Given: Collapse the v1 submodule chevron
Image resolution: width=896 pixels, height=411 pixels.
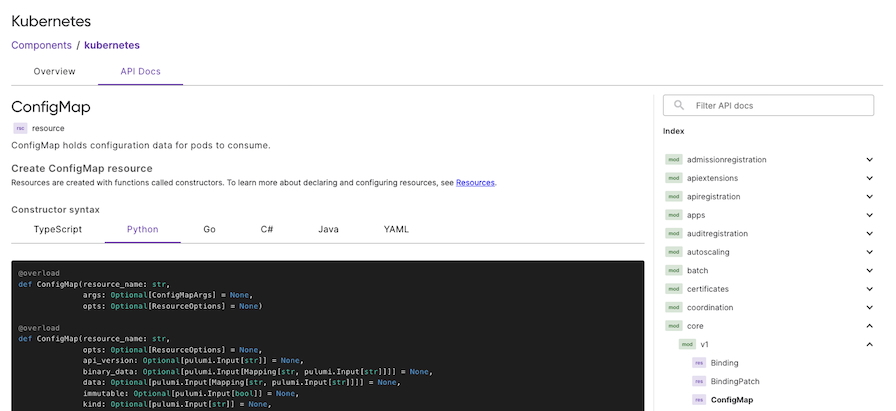Looking at the screenshot, I should click(869, 344).
